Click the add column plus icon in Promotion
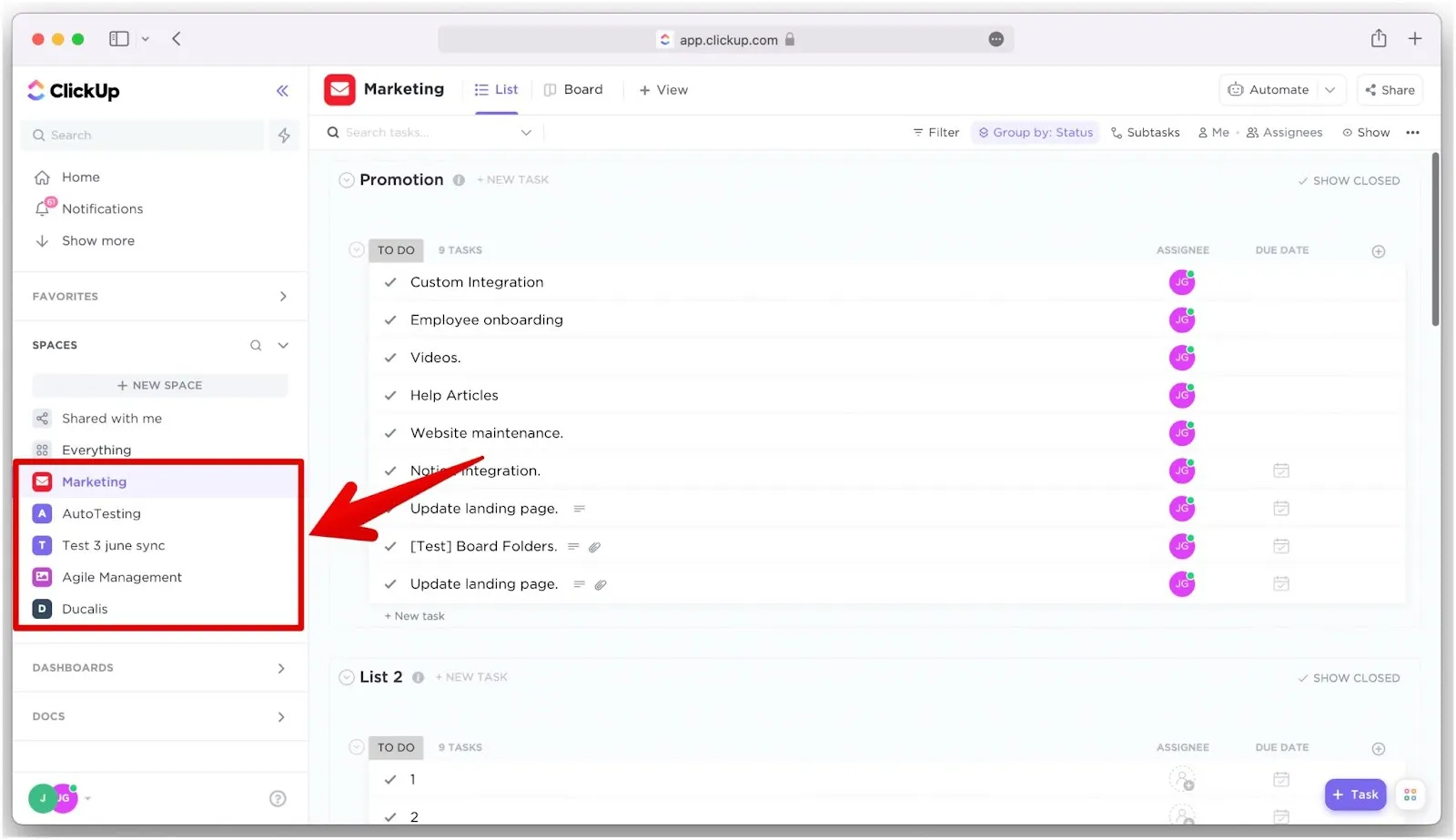1456x840 pixels. coord(1378,251)
